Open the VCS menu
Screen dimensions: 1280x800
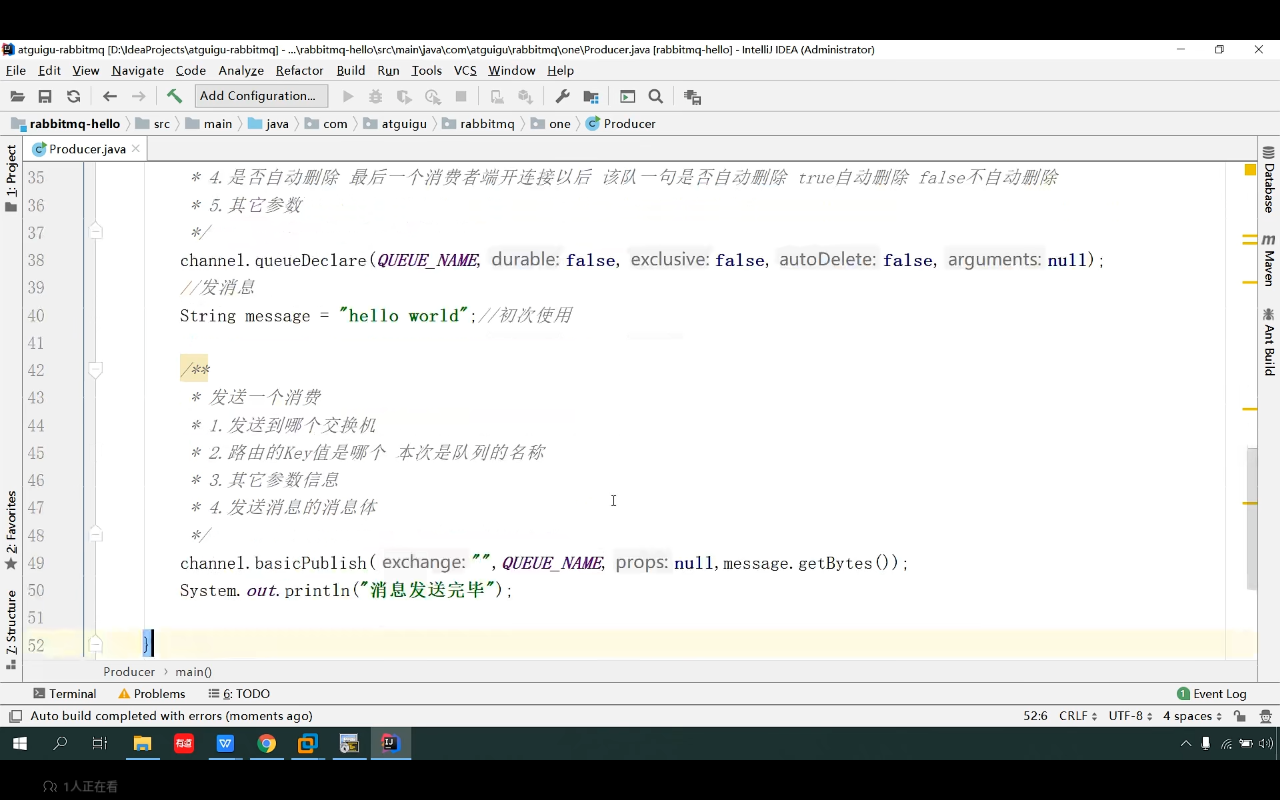pos(465,70)
